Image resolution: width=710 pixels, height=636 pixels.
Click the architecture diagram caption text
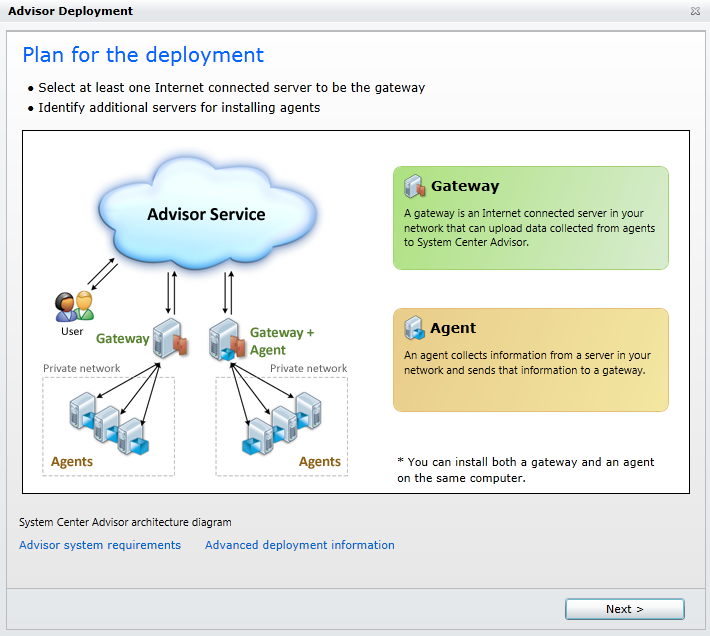point(125,522)
